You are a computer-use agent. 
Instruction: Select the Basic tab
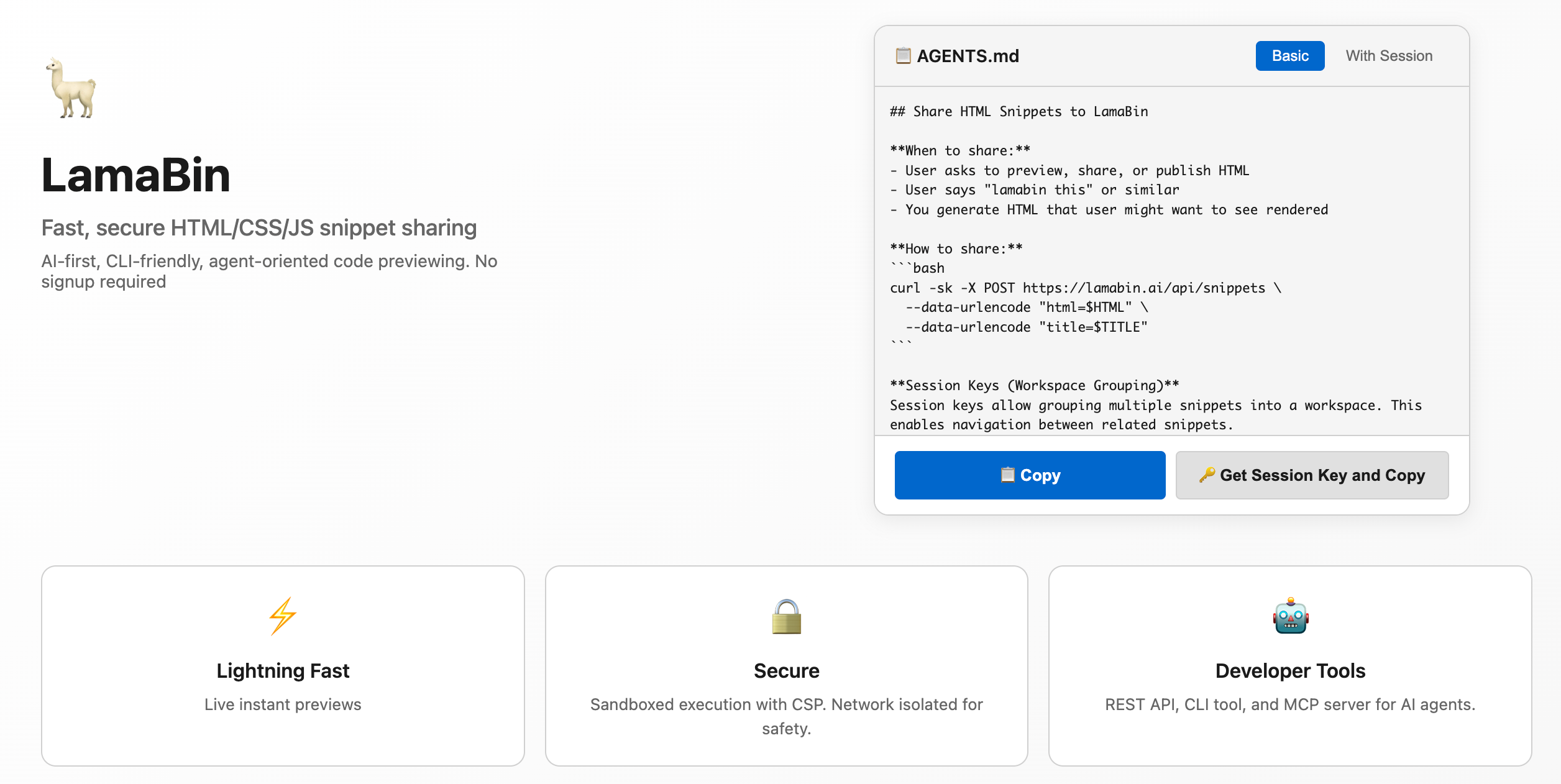pyautogui.click(x=1289, y=56)
